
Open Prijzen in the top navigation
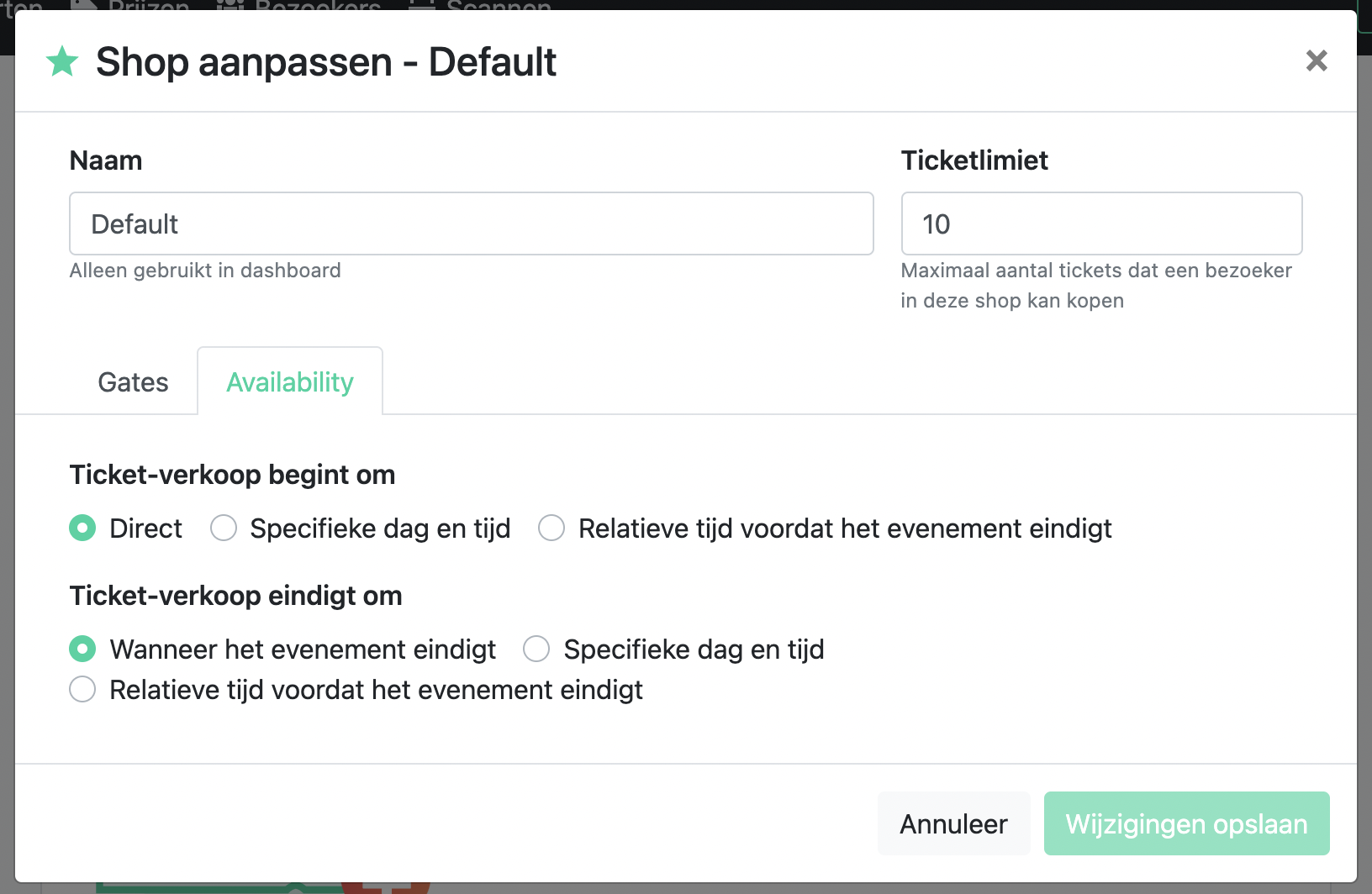149,6
